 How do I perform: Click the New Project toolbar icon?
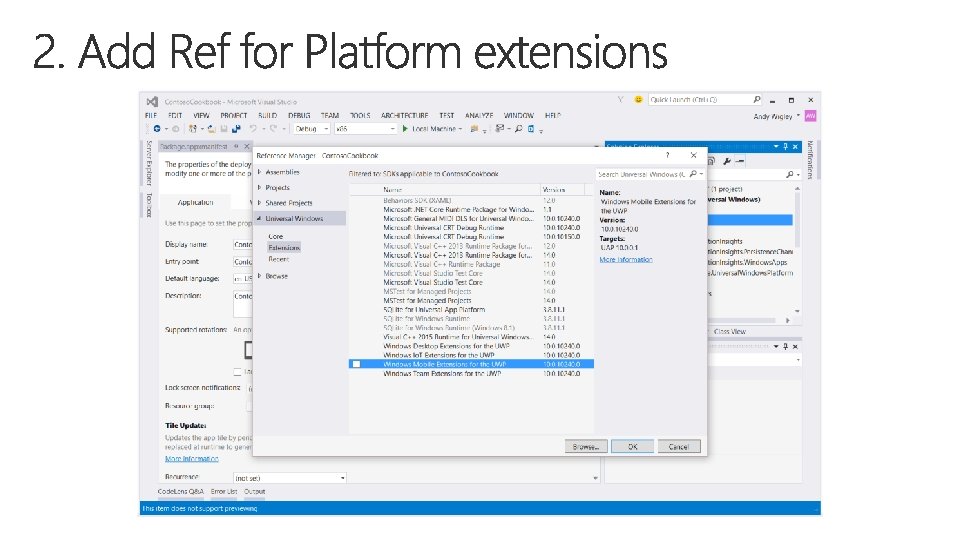coord(193,129)
